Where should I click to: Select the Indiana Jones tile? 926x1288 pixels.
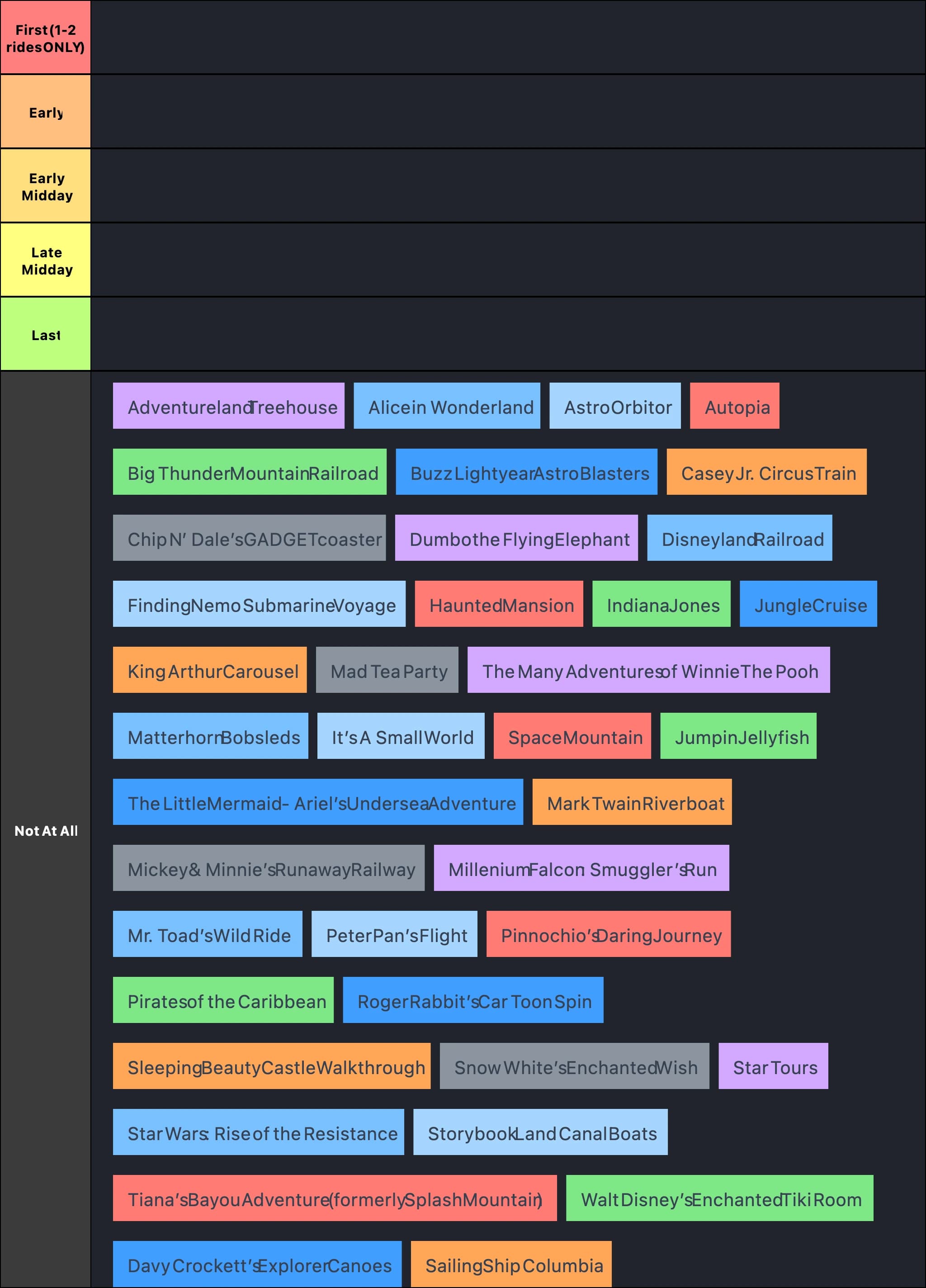662,605
